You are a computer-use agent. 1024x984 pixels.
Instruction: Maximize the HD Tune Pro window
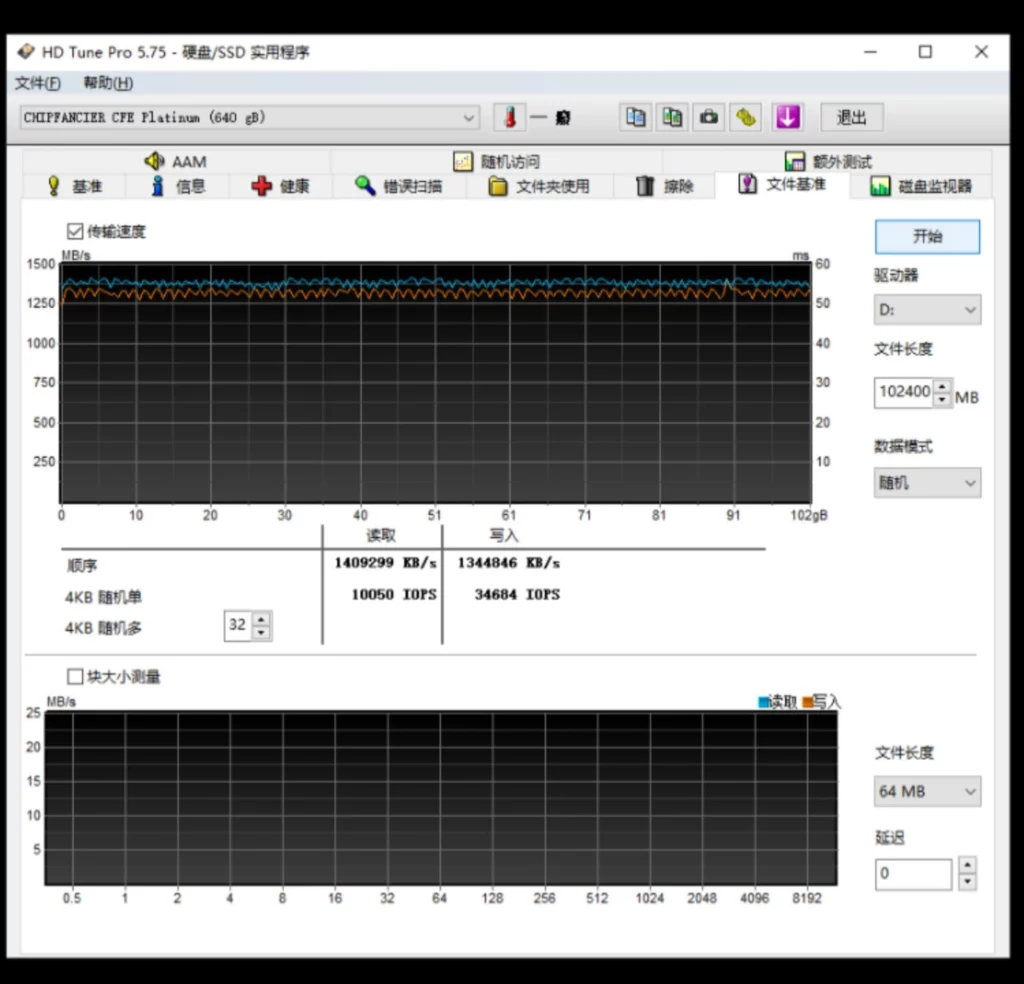[x=925, y=52]
